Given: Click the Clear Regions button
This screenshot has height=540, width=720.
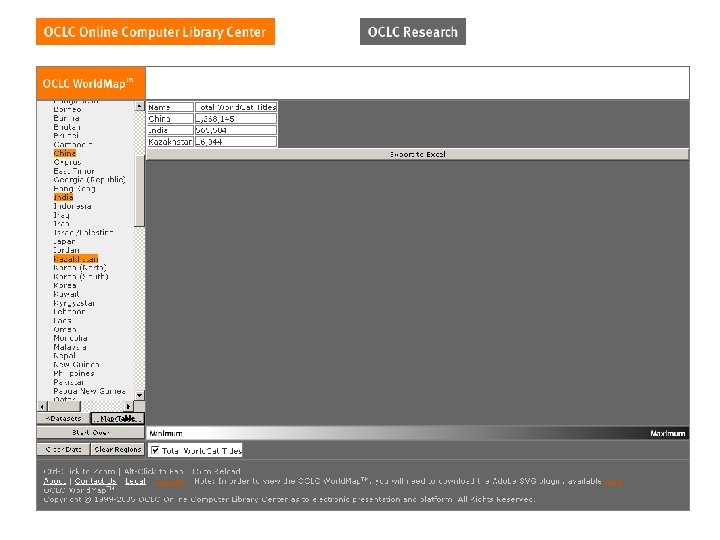Looking at the screenshot, I should [118, 449].
